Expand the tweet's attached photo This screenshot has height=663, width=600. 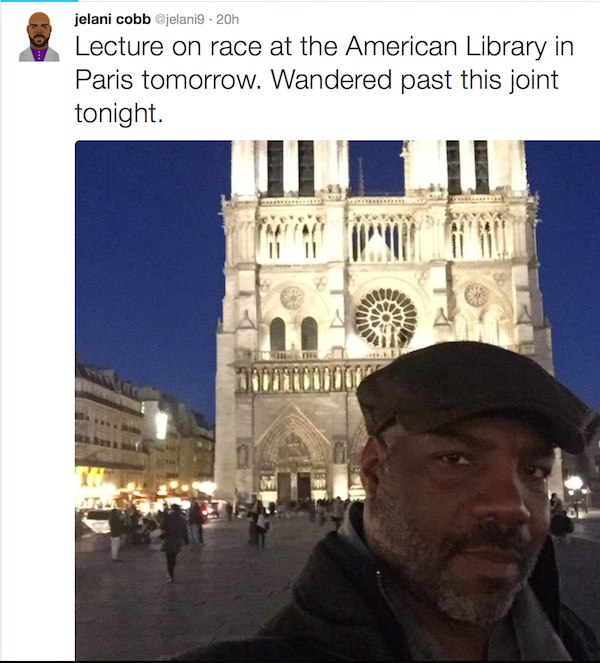click(337, 400)
